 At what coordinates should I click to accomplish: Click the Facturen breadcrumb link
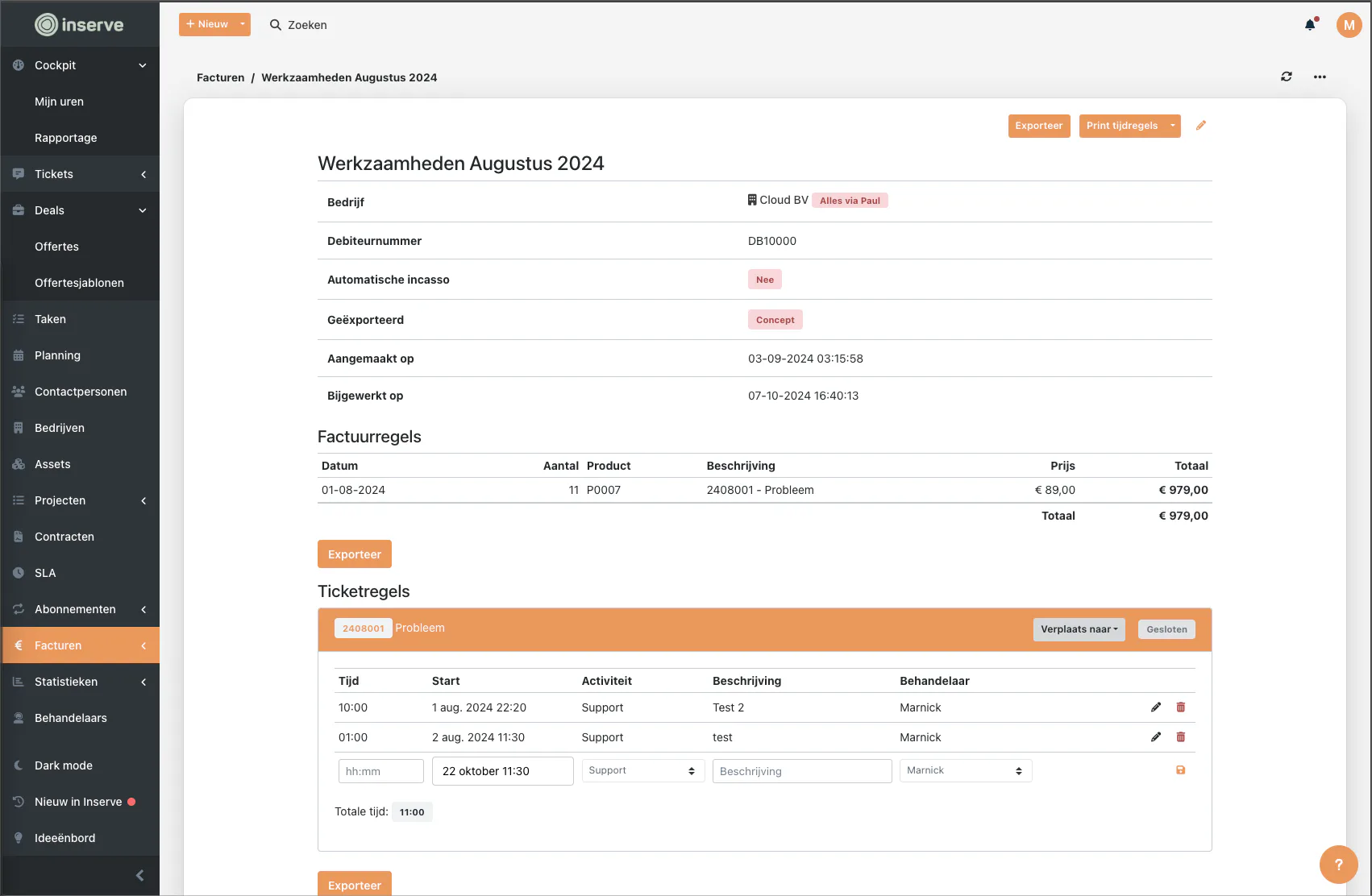221,77
